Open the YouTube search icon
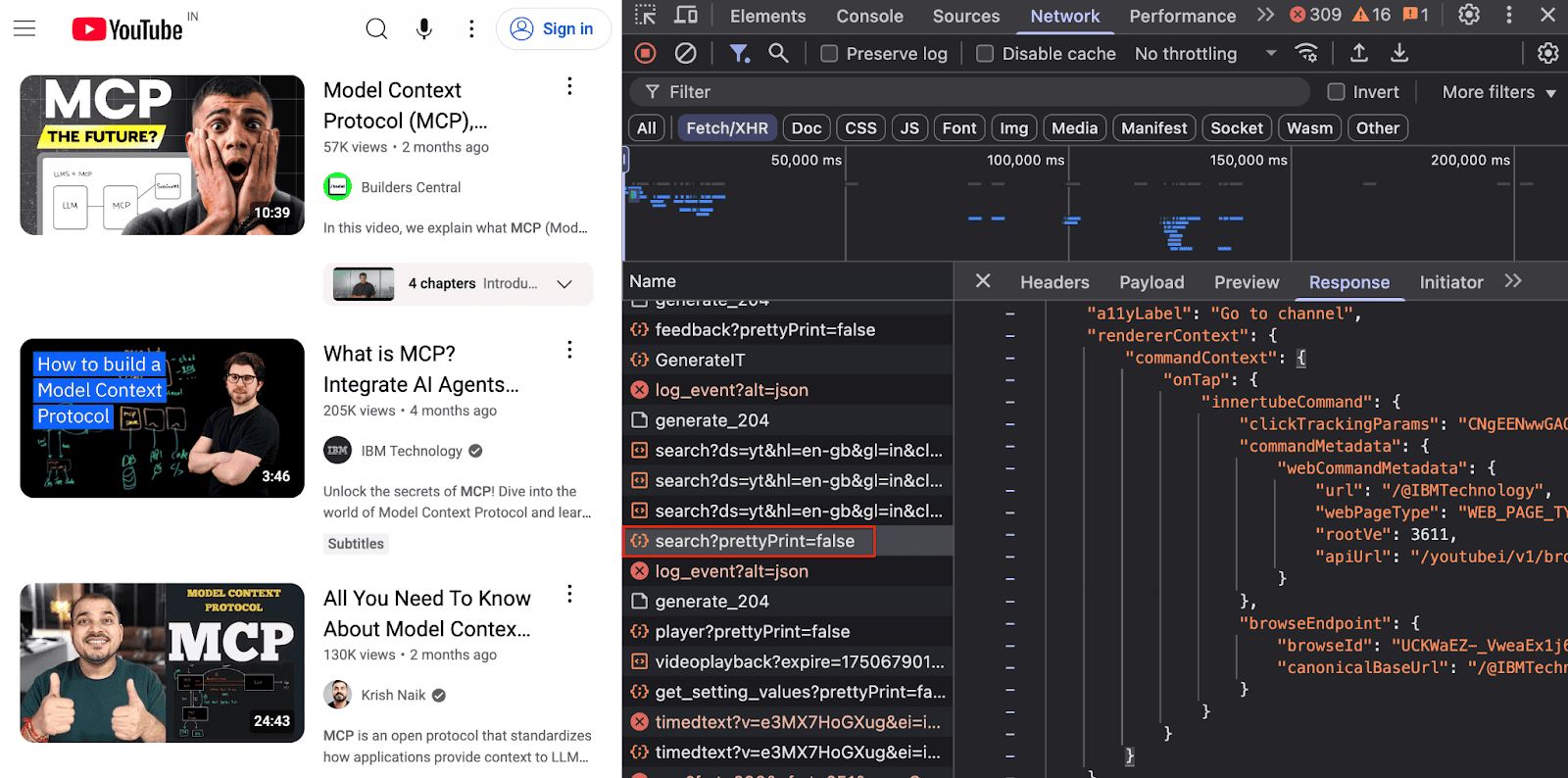The image size is (1568, 778). click(376, 29)
